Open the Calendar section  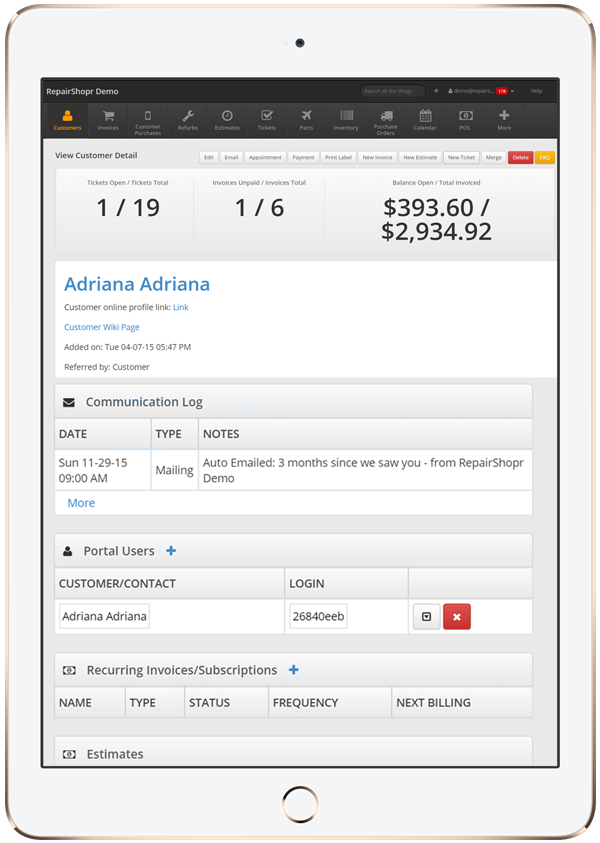[x=425, y=120]
